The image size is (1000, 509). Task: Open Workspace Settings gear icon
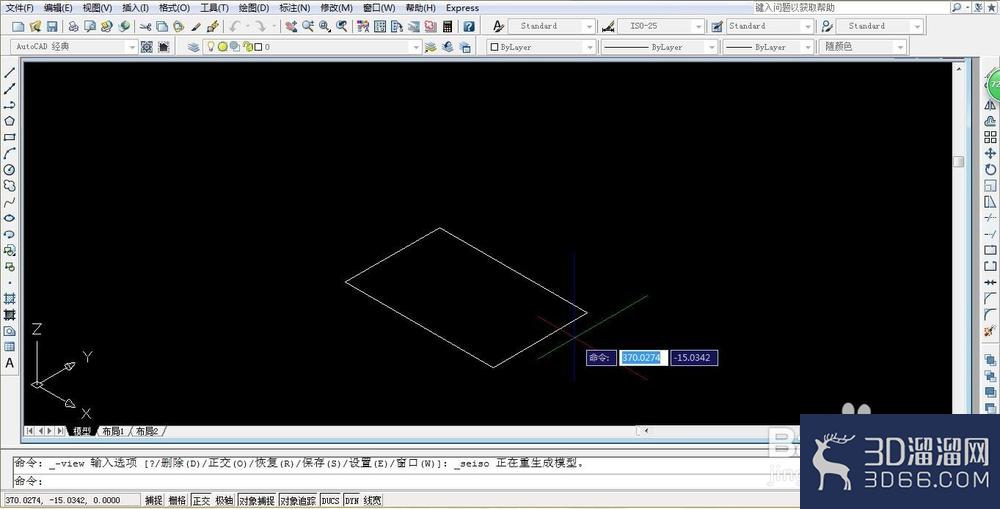[147, 47]
